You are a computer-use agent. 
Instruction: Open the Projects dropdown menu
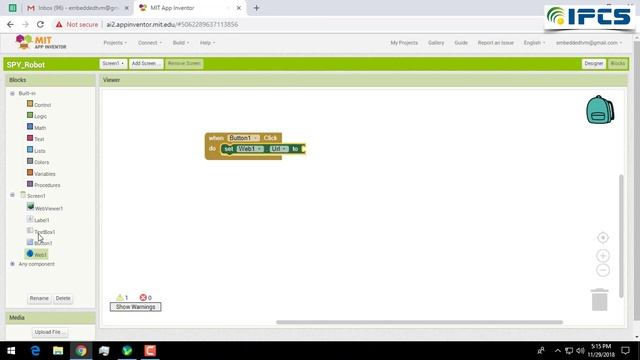[115, 42]
